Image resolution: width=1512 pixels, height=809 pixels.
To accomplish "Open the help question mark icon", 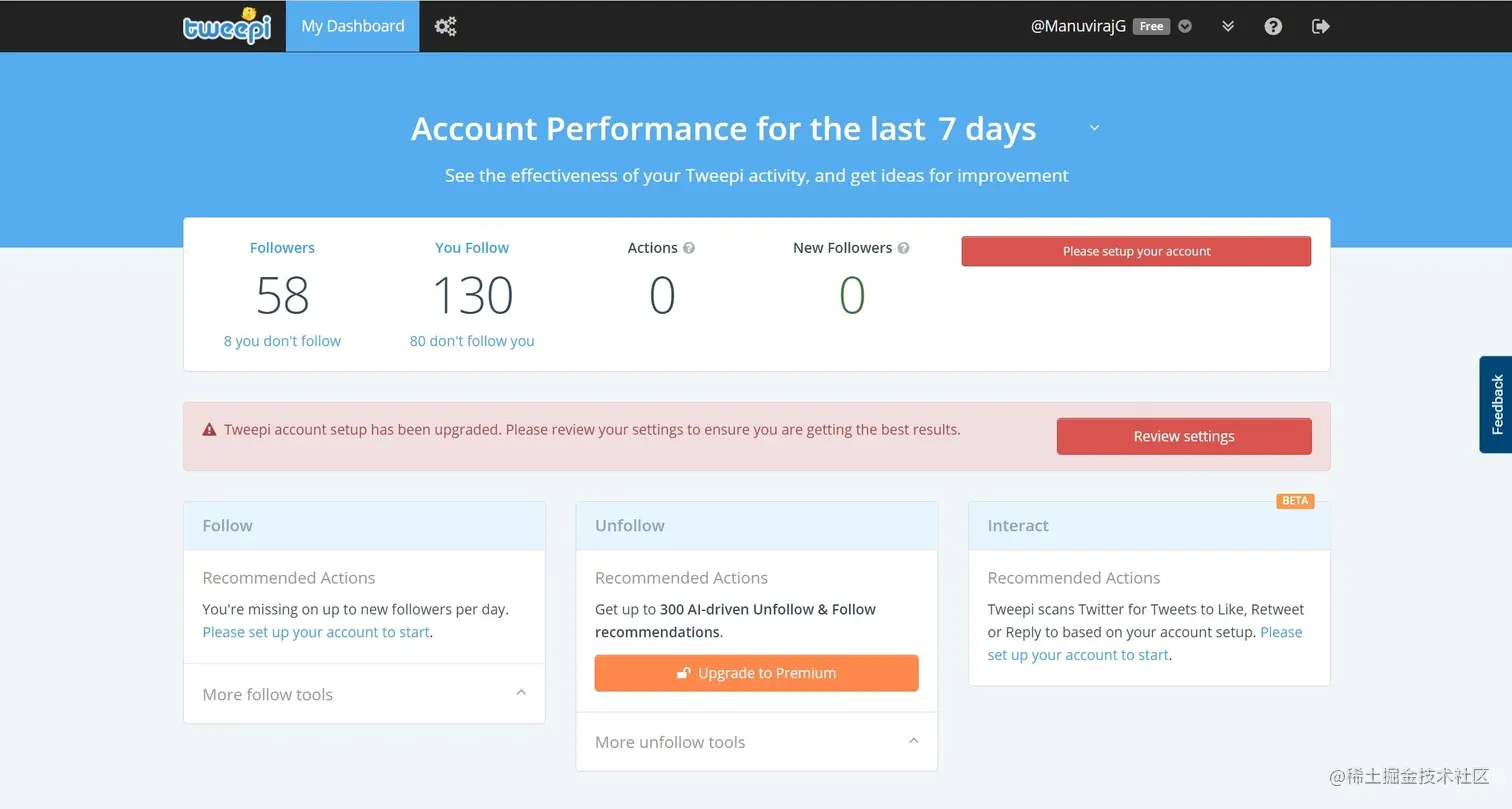I will pos(1273,27).
